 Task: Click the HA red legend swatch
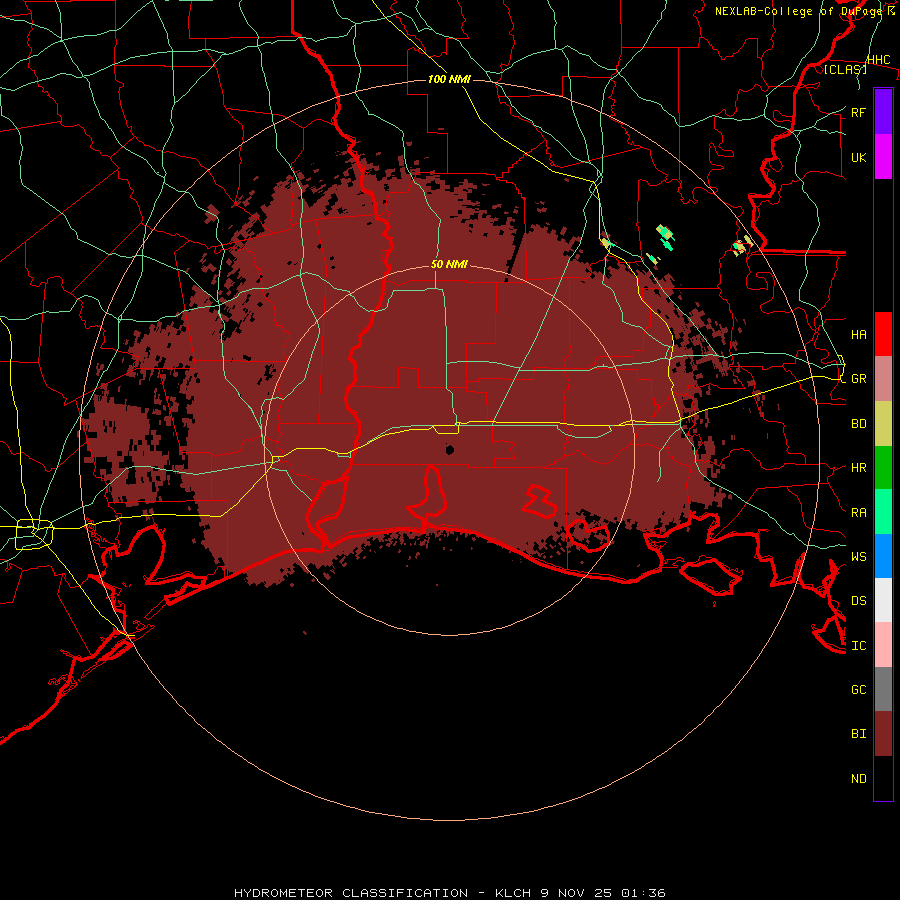(x=883, y=334)
